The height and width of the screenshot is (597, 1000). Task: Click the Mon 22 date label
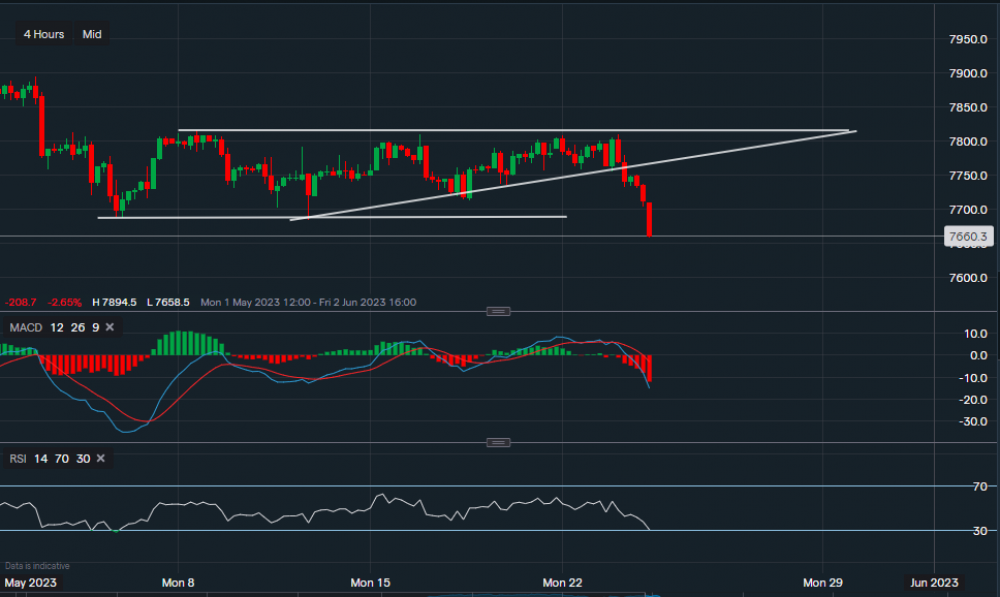[x=562, y=582]
